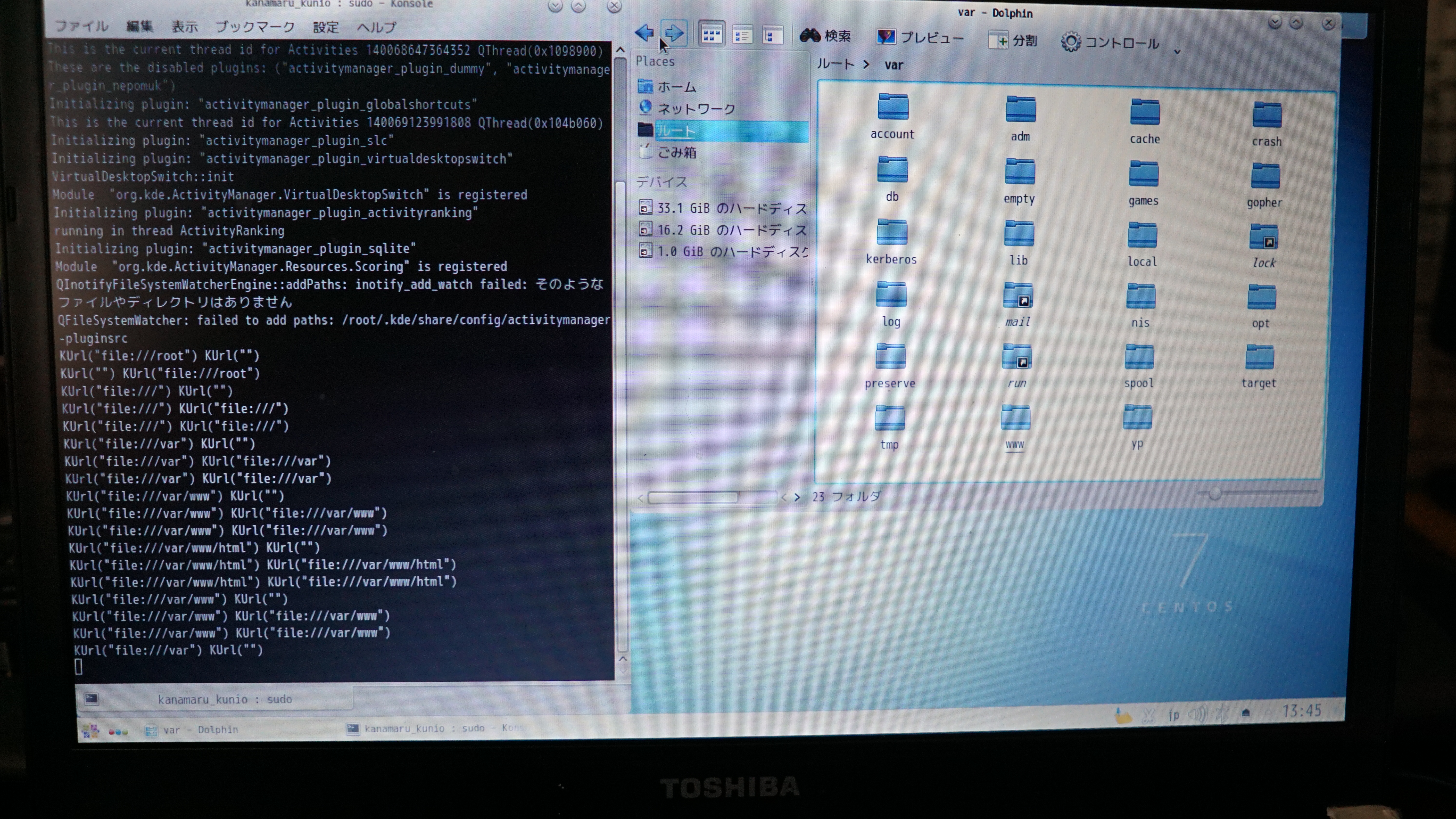Select the cache folder
1456x819 pixels.
point(1145,121)
